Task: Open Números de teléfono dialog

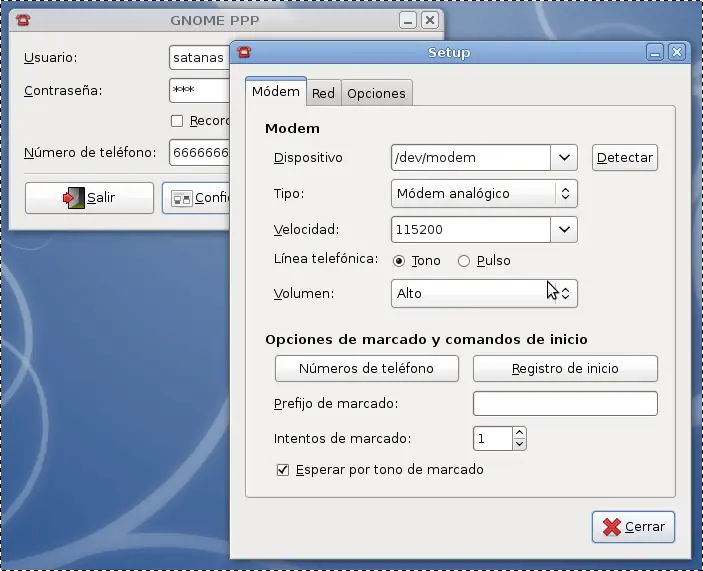Action: pos(366,368)
